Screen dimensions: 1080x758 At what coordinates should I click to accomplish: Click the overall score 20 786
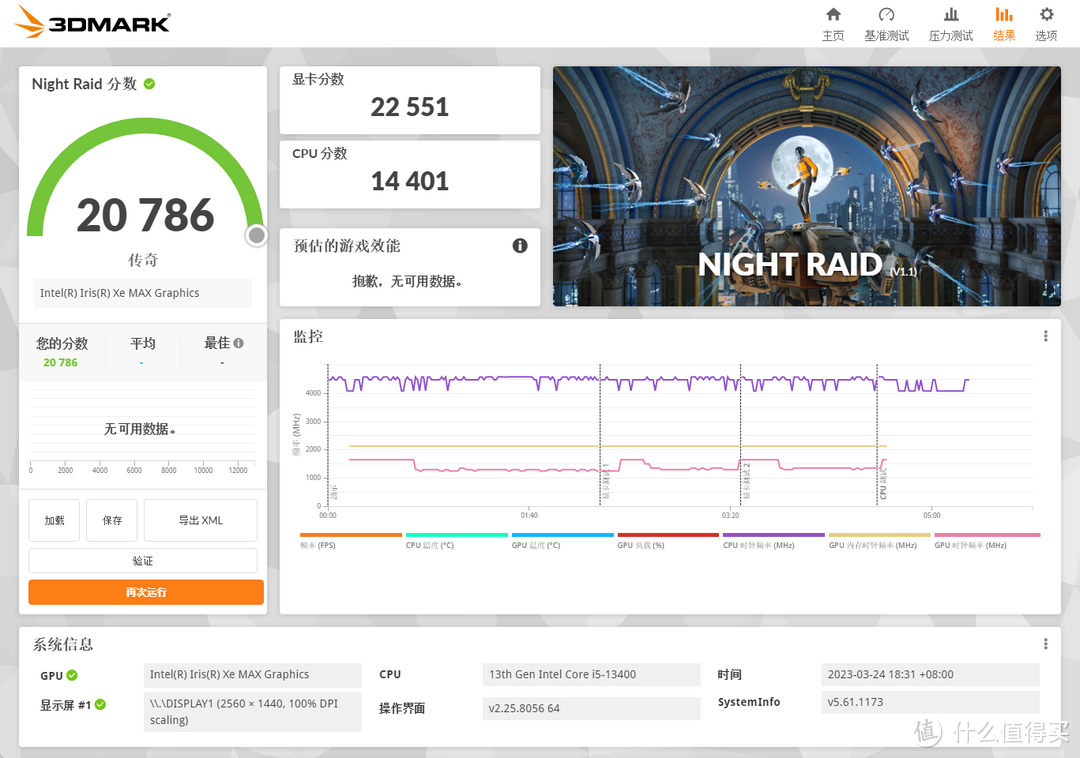(x=145, y=215)
